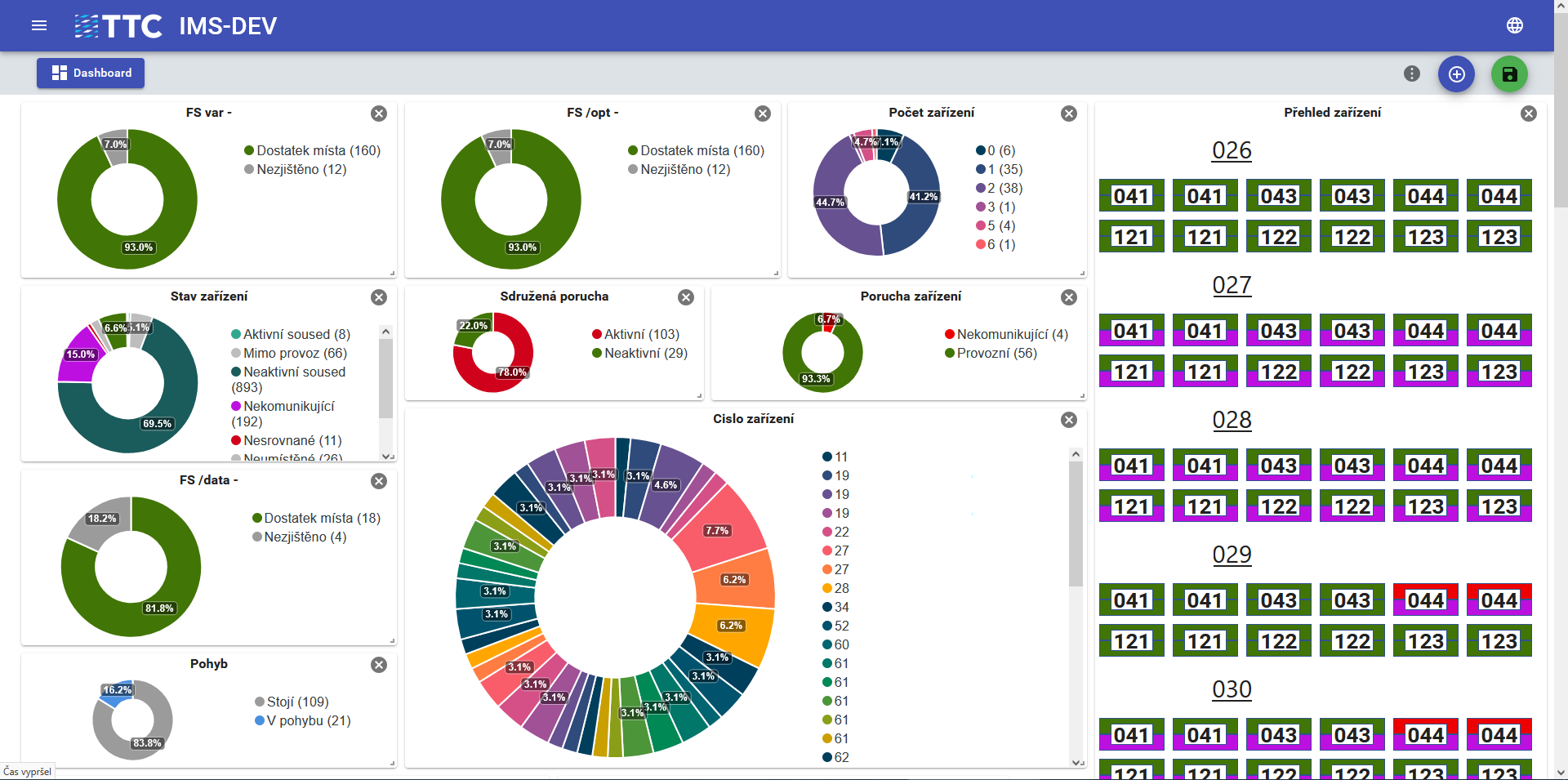Open the hamburger navigation menu
Viewport: 1568px width, 780px height.
(38, 26)
